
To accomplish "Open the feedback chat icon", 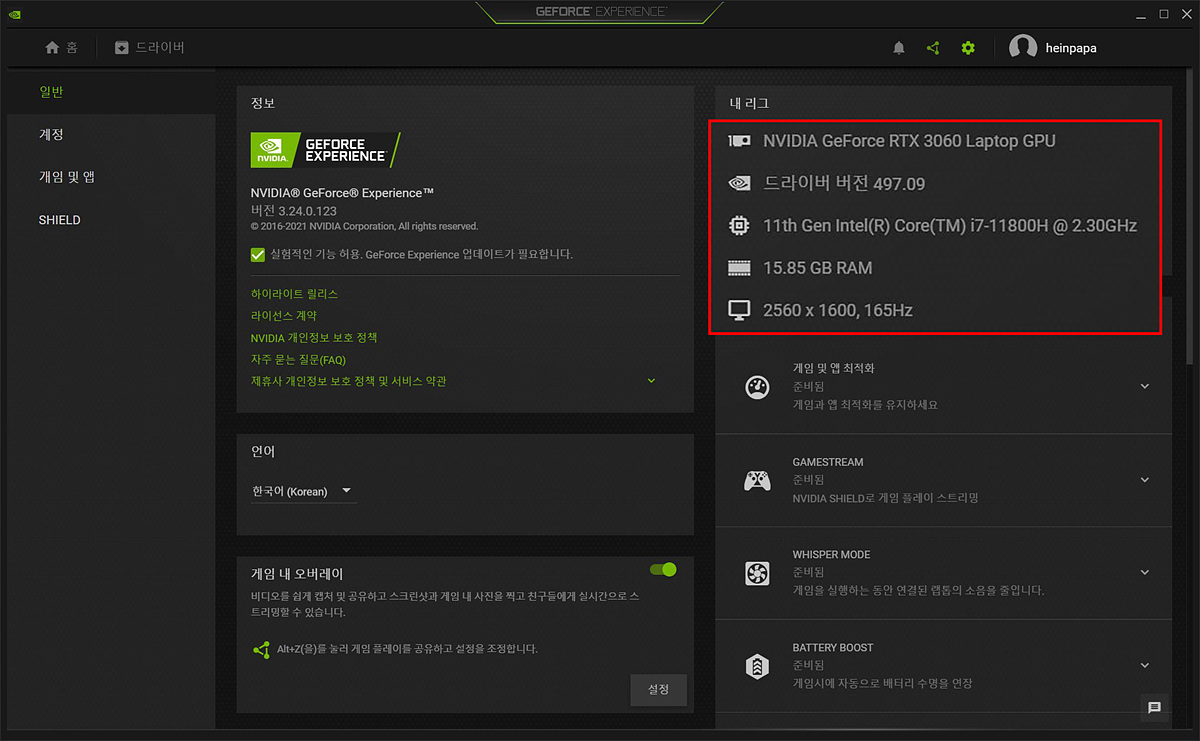I will pyautogui.click(x=1154, y=708).
